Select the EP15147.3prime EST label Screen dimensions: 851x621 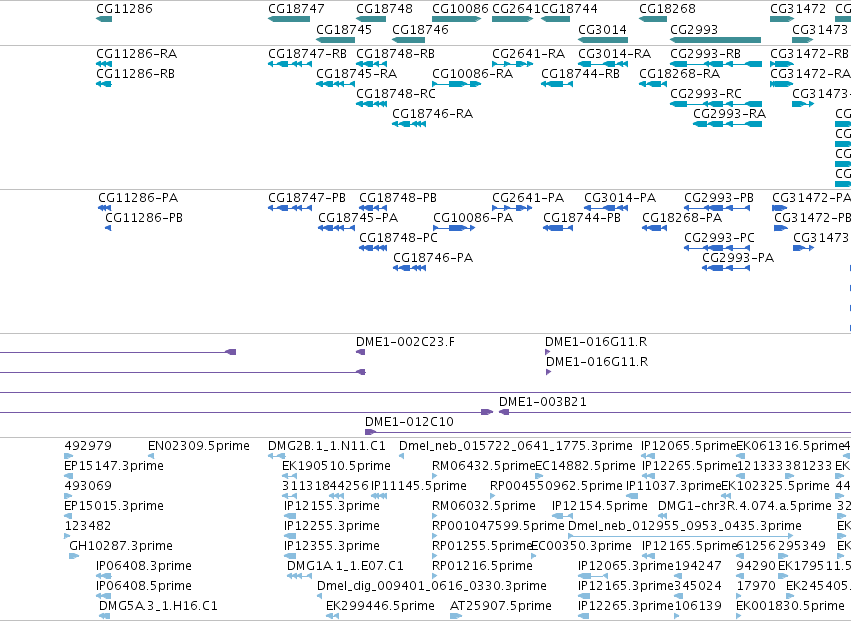114,466
